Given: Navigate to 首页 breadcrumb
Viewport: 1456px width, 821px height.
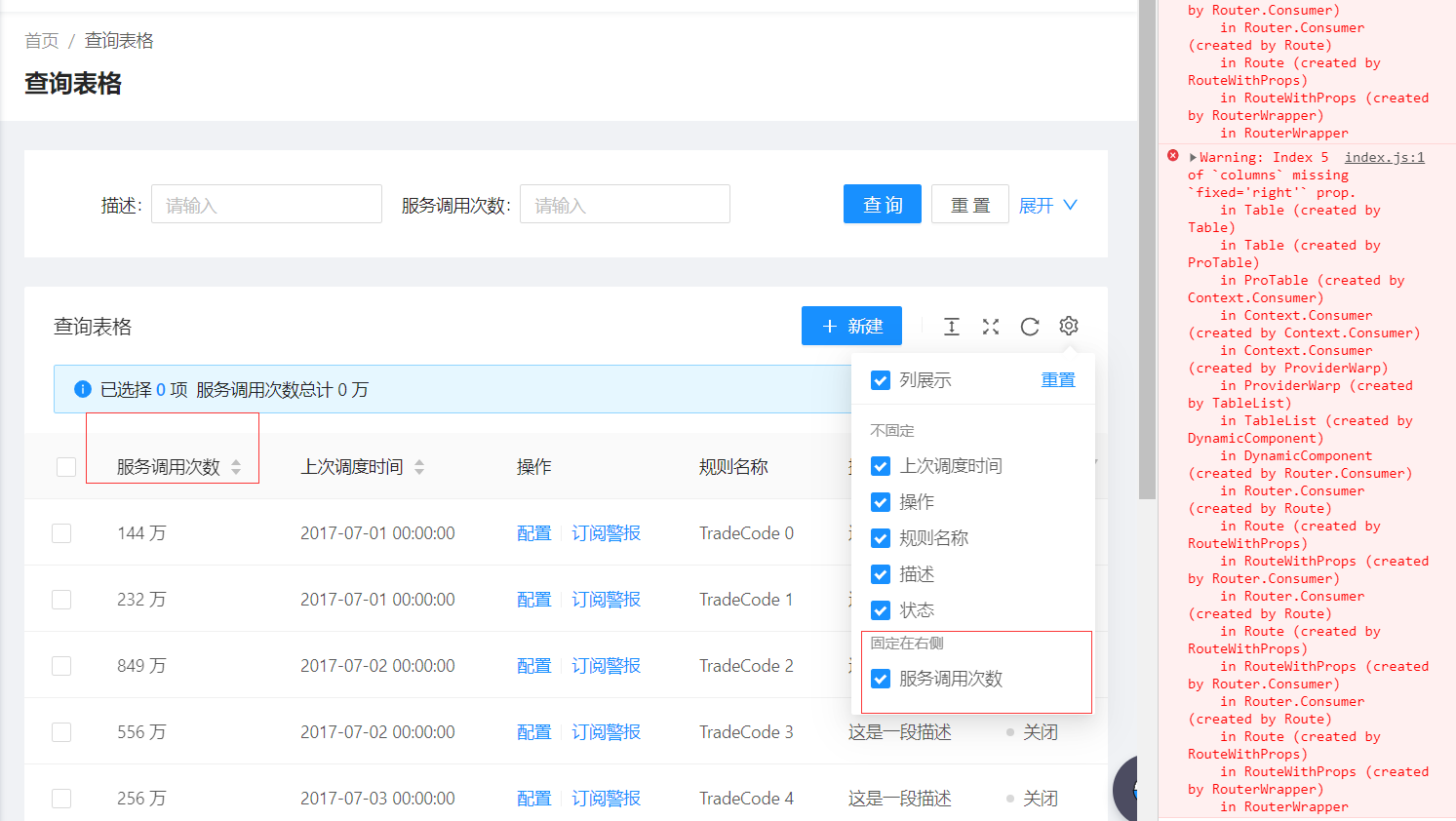Looking at the screenshot, I should tap(39, 40).
